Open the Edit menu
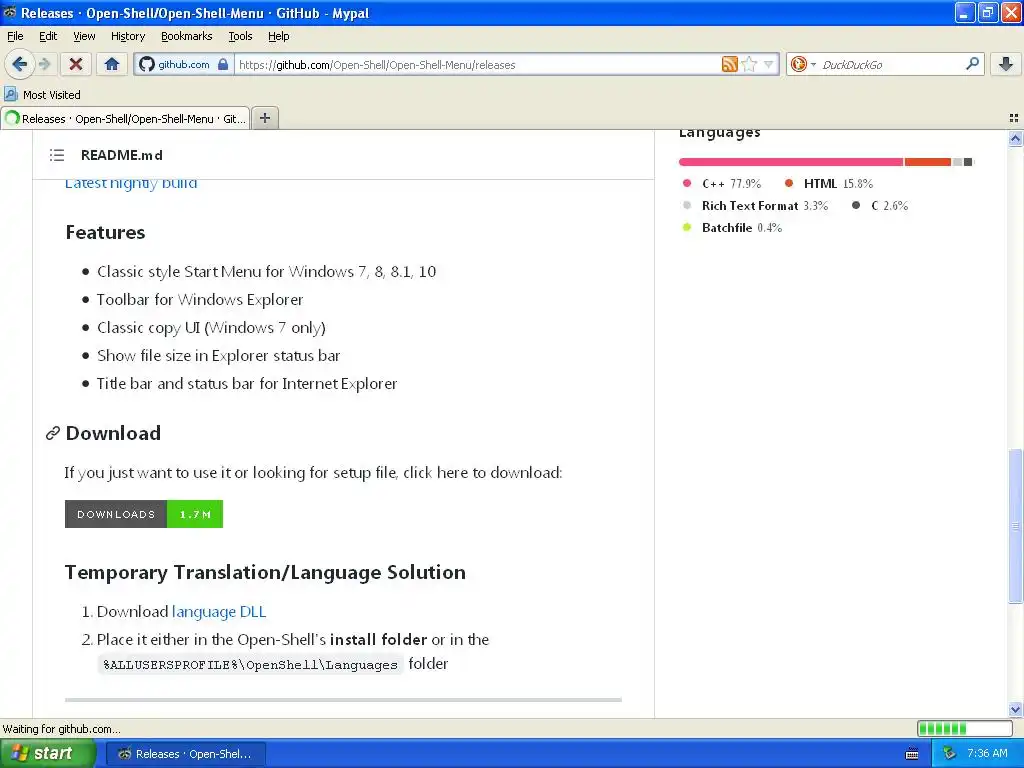This screenshot has width=1024, height=768. 48,36
